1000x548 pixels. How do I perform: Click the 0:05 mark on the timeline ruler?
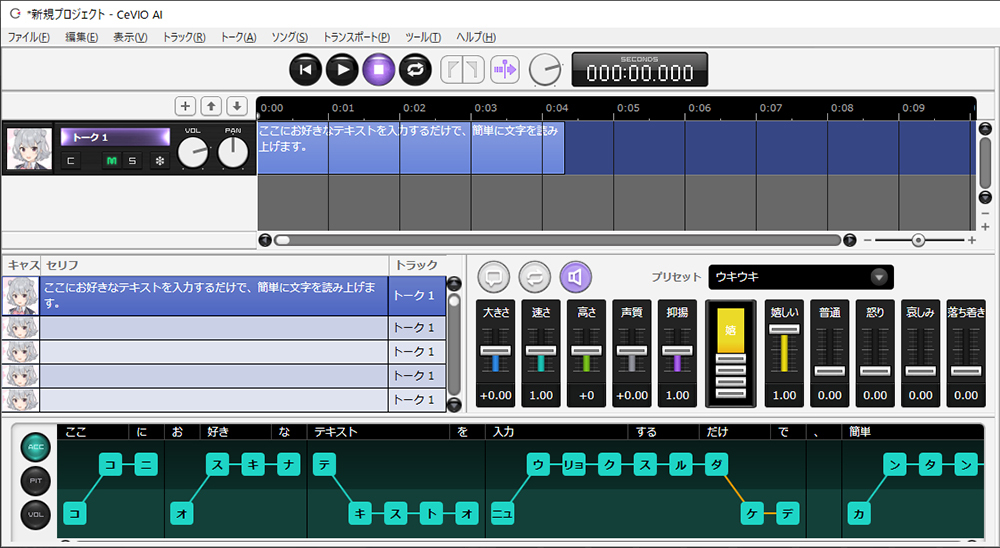[628, 108]
